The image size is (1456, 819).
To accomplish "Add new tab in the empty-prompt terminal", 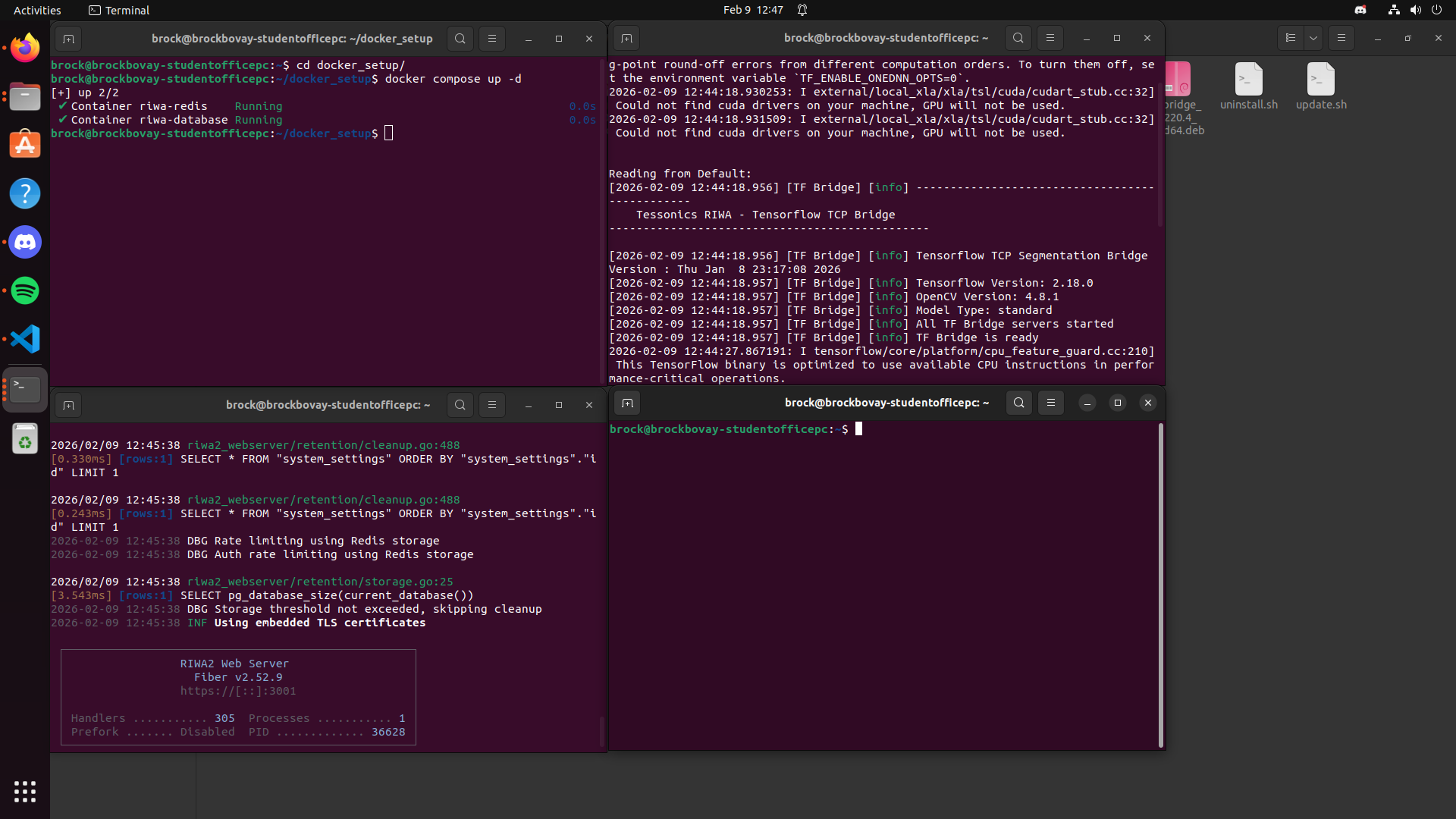I will (627, 403).
